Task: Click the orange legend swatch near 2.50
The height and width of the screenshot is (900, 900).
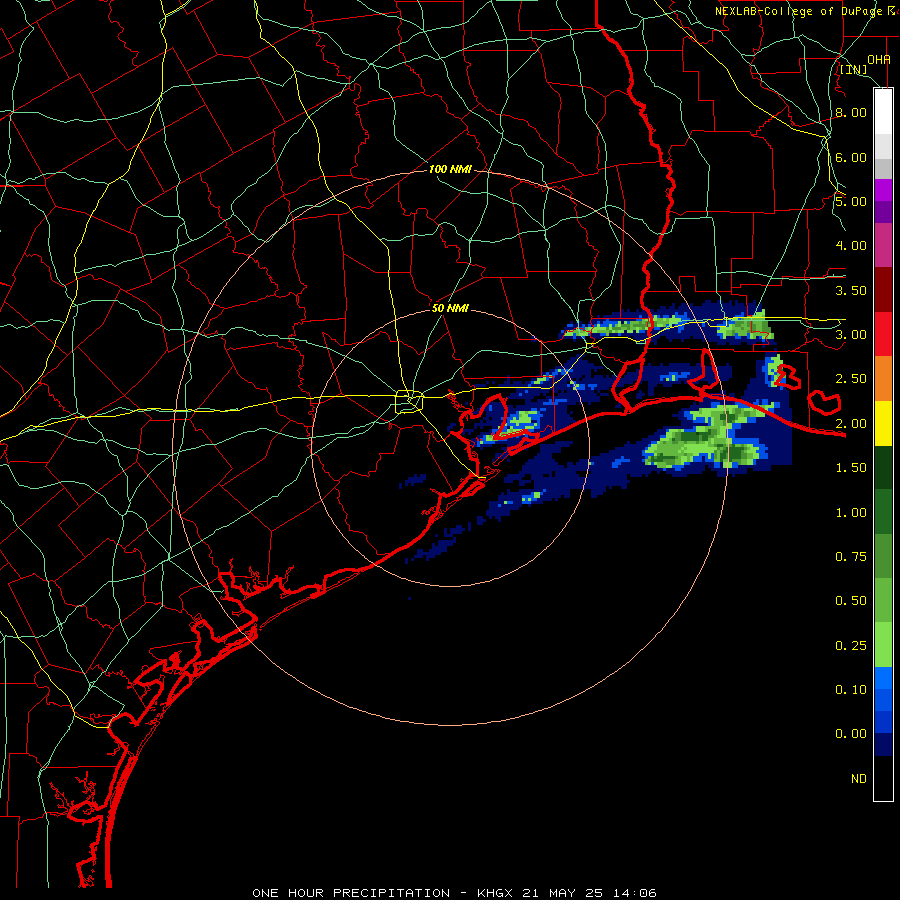Action: pos(883,379)
